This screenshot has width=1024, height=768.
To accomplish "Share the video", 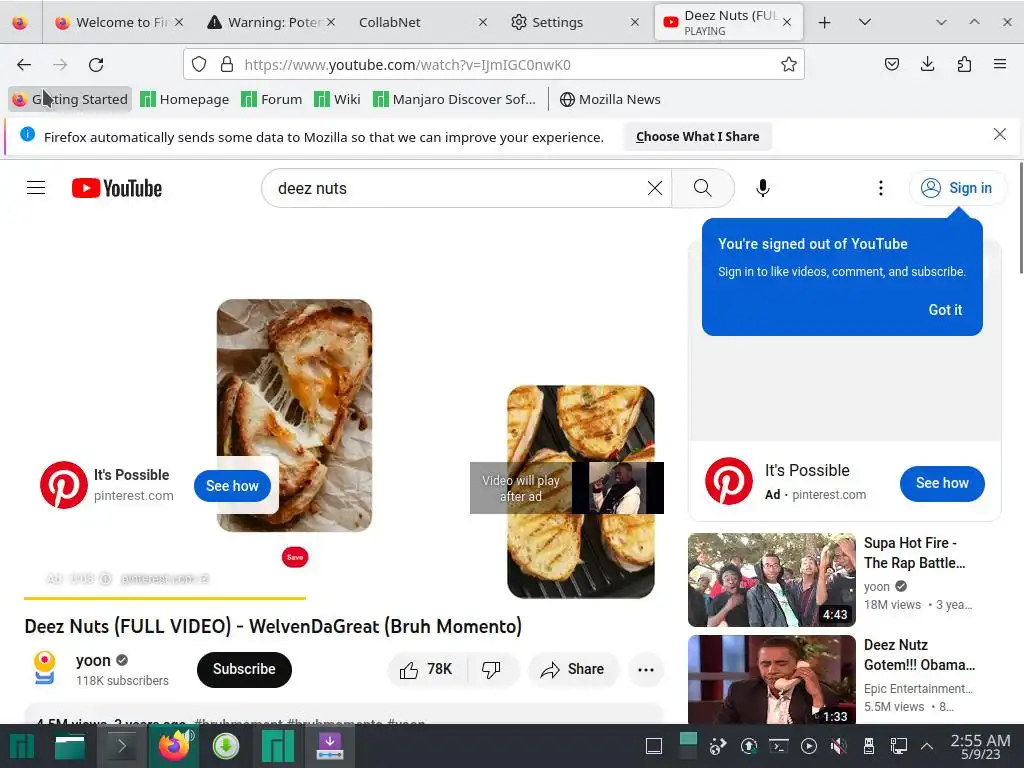I will (573, 669).
